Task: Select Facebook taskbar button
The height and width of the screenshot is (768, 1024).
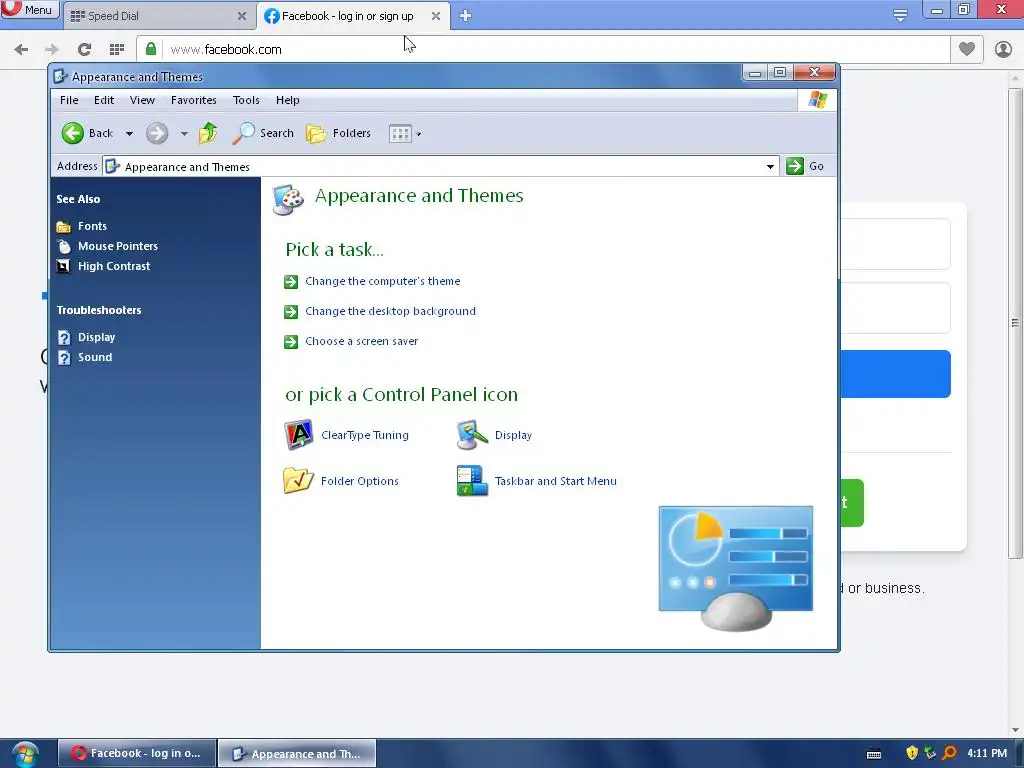Action: click(137, 753)
